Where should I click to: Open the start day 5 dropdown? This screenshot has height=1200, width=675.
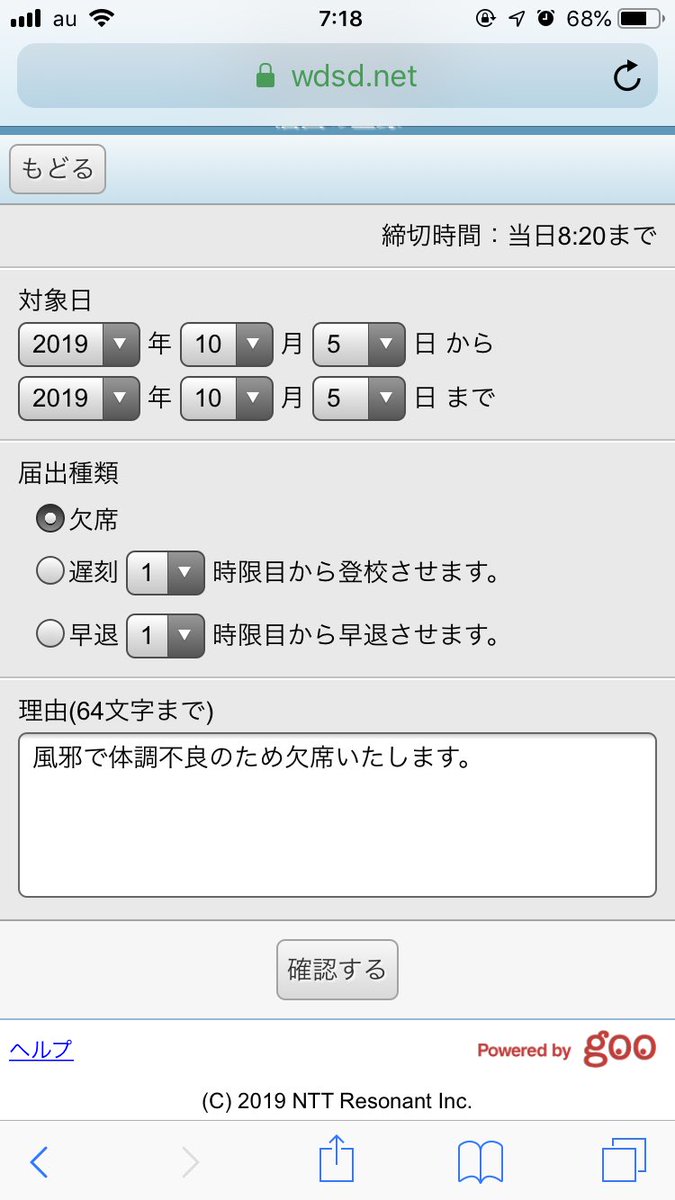359,344
